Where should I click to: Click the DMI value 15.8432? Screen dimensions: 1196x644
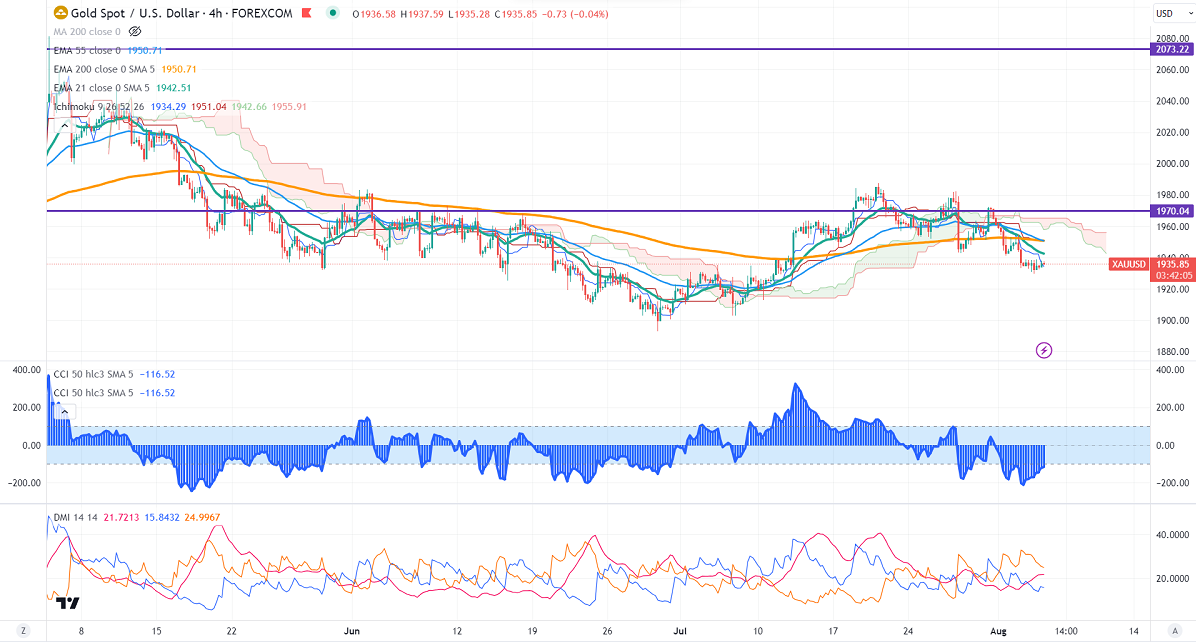(162, 517)
